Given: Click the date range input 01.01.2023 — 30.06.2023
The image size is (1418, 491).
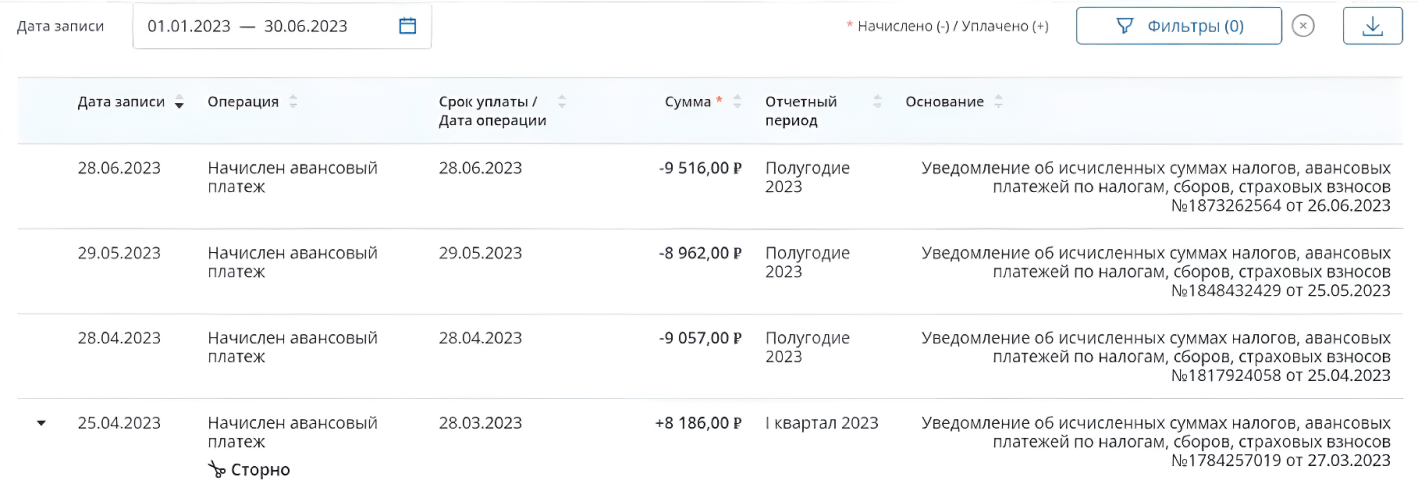Looking at the screenshot, I should coord(282,26).
